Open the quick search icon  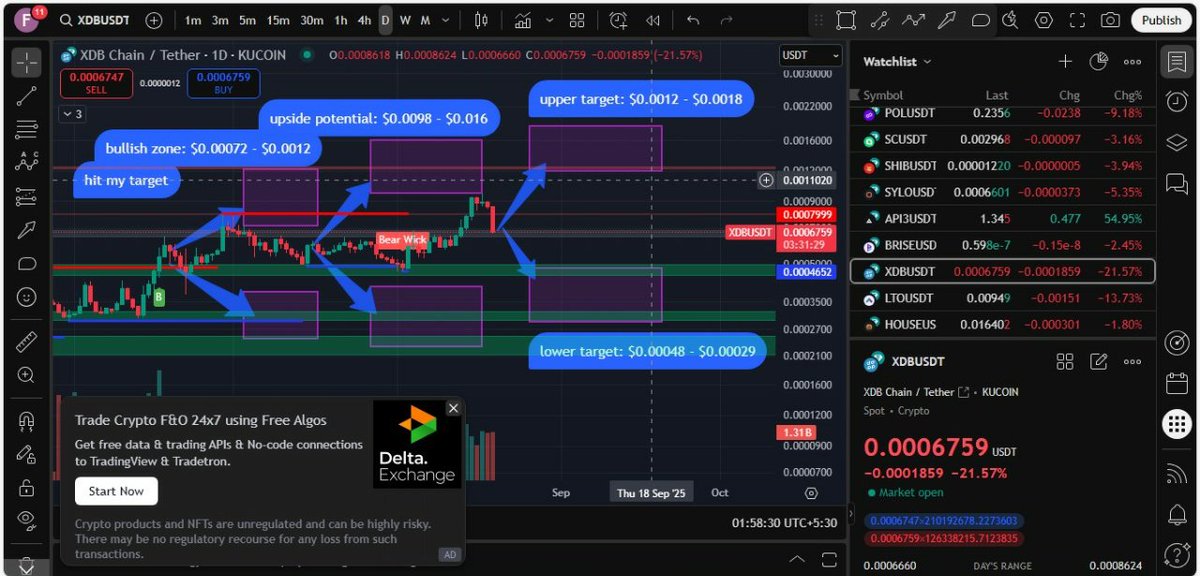[x=1012, y=20]
